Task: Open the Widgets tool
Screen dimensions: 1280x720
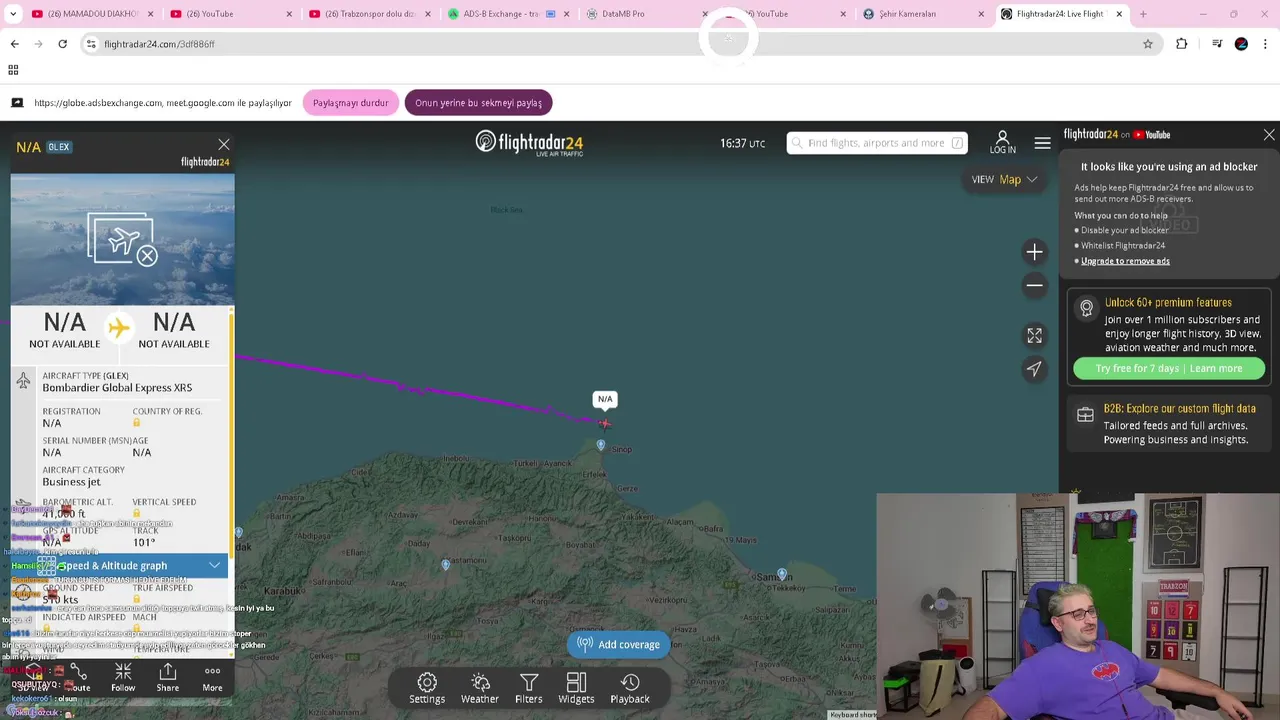Action: point(576,688)
